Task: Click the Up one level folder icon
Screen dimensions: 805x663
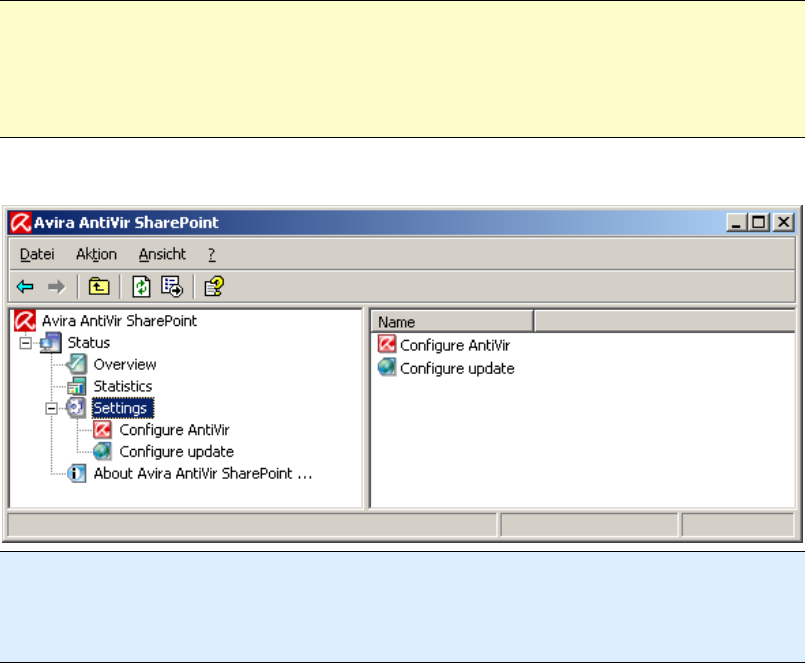Action: click(x=99, y=287)
